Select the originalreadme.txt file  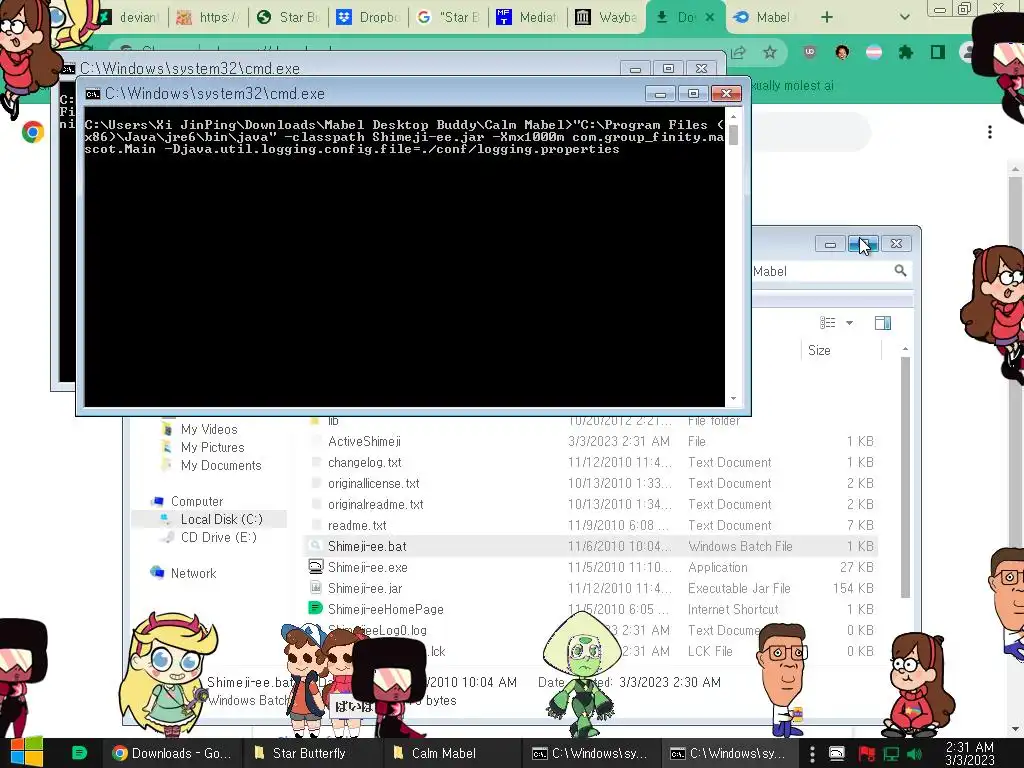[x=375, y=504]
